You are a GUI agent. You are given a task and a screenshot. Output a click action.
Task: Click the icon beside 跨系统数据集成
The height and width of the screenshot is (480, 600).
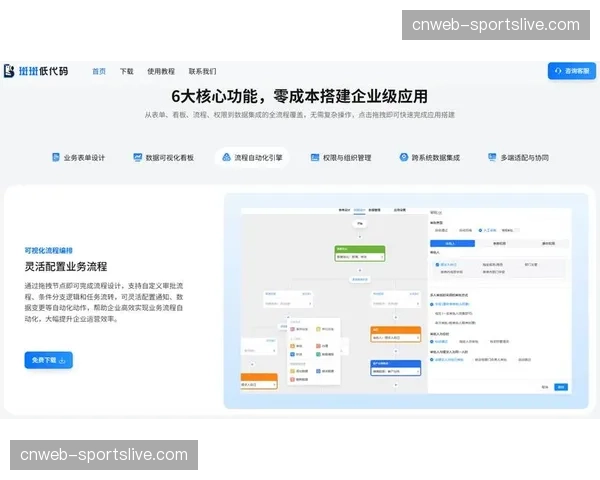tap(404, 157)
